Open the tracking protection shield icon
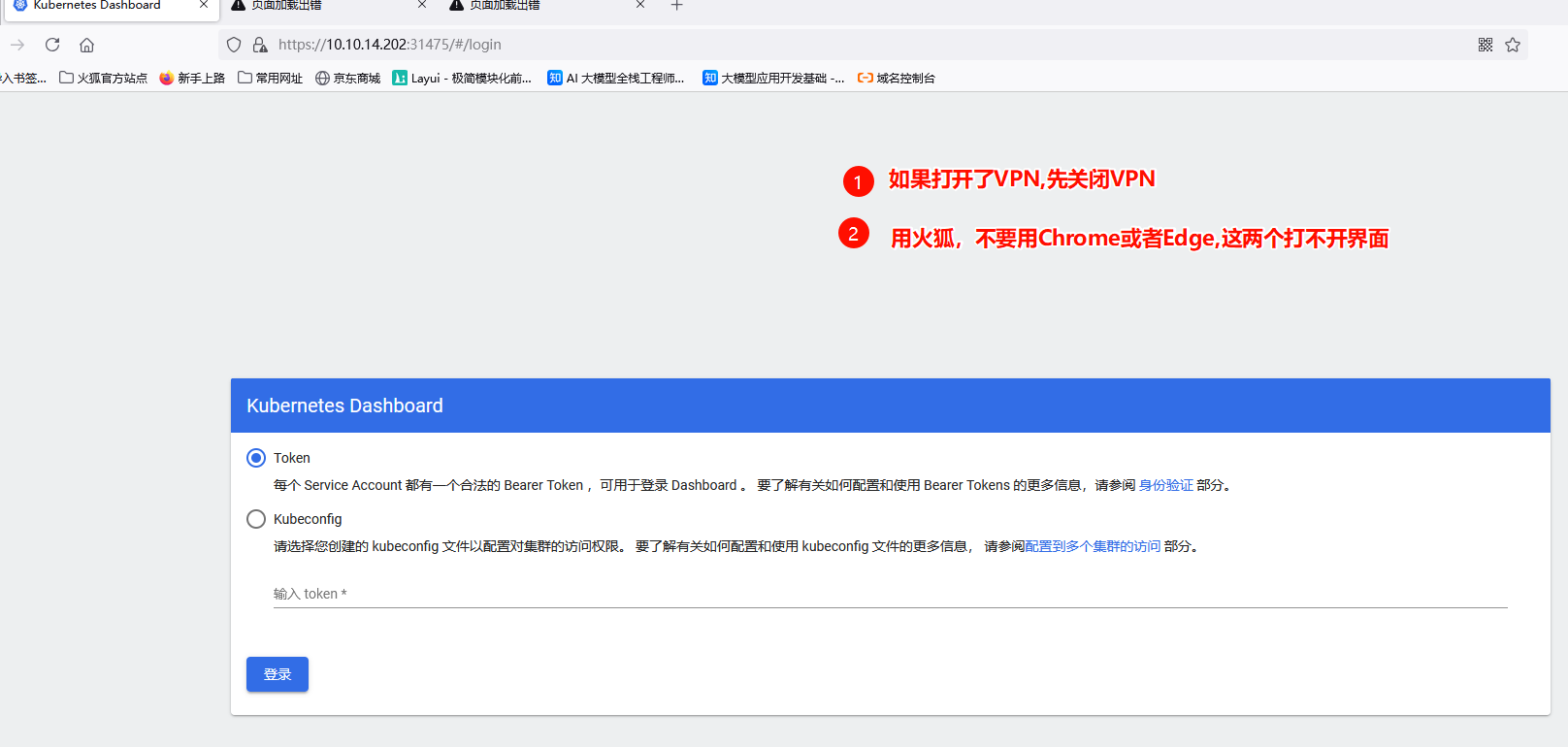 tap(234, 45)
